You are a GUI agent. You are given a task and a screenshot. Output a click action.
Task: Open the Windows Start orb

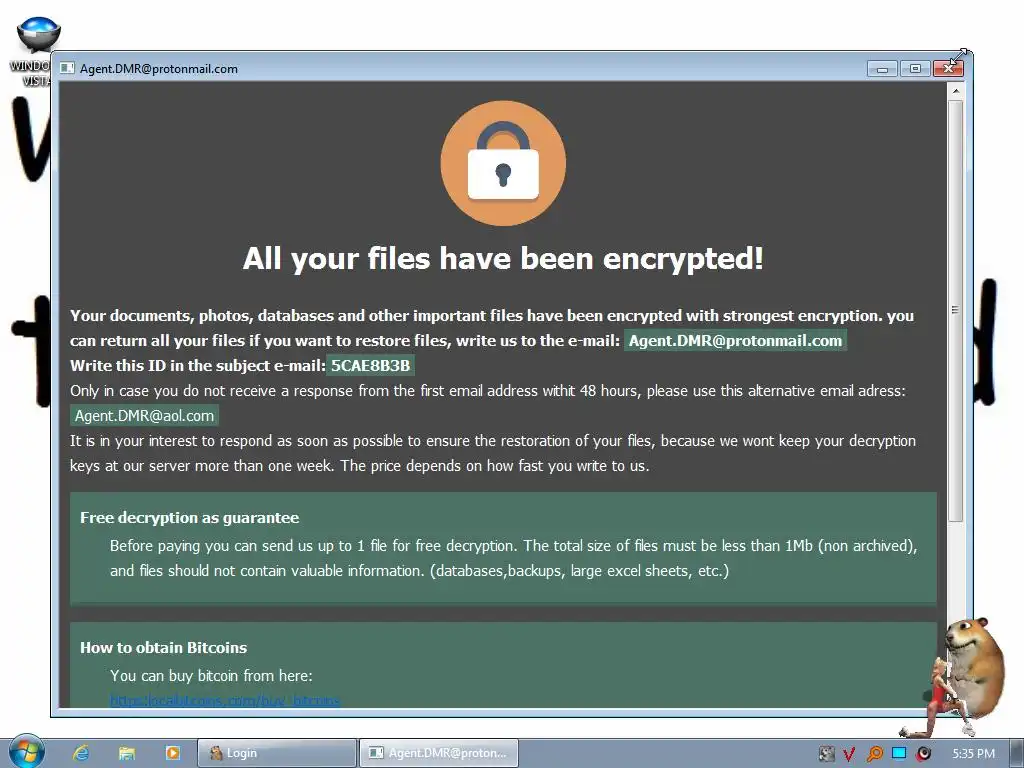(x=27, y=751)
